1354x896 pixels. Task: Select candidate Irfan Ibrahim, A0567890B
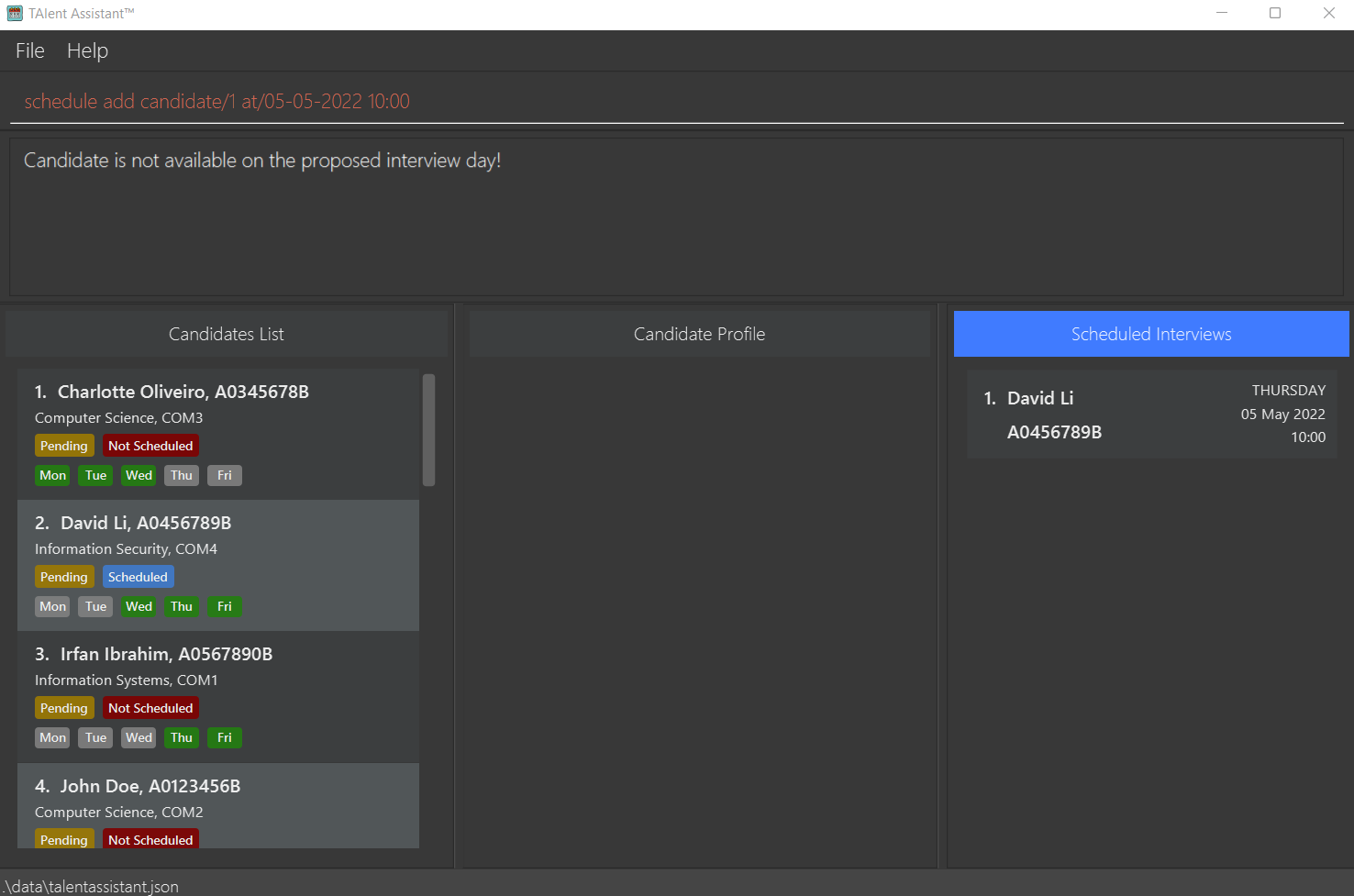[218, 696]
